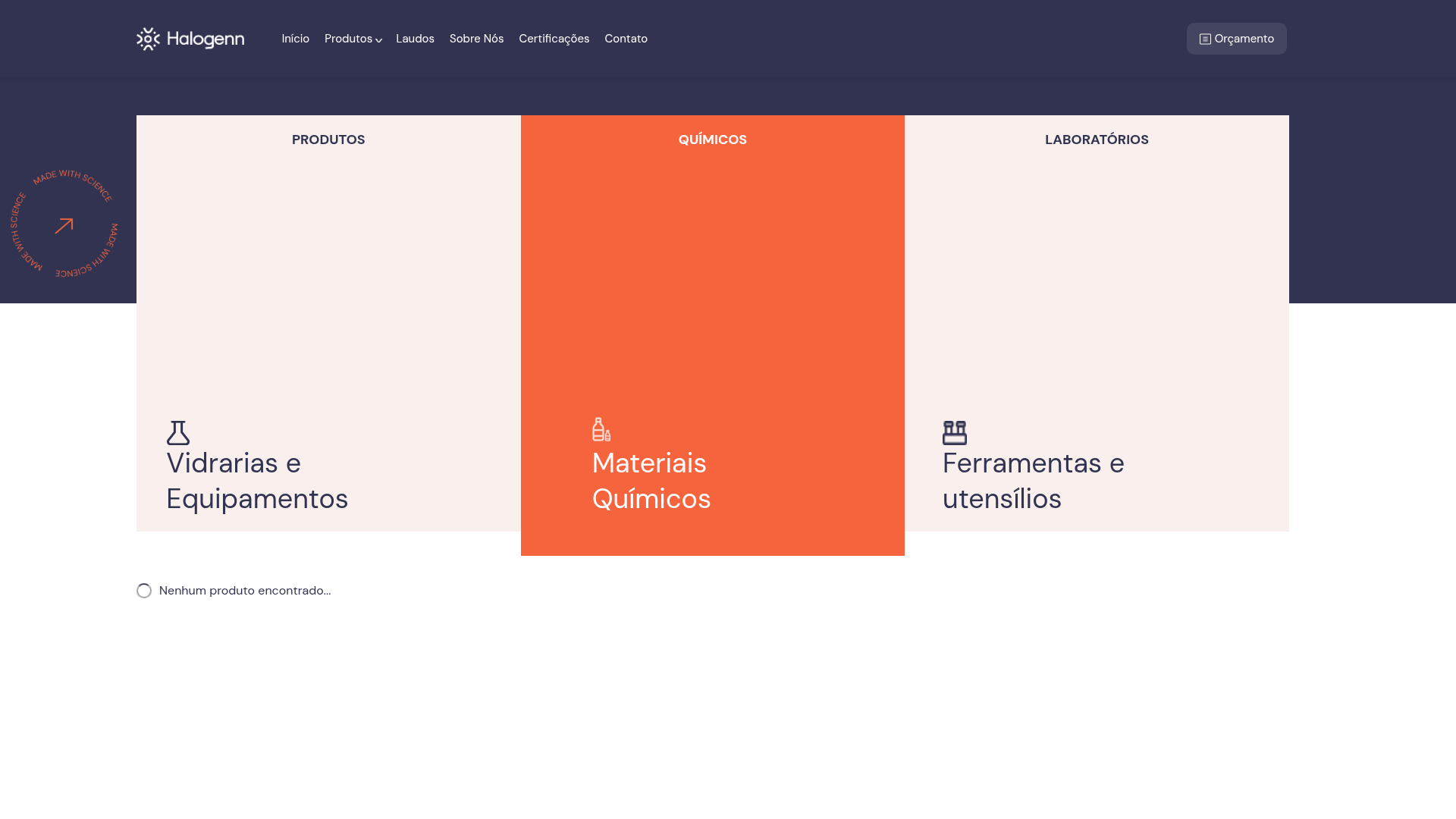Click the tools icon above Ferramentas
Screen dimensions: 1456x819
coord(955,433)
